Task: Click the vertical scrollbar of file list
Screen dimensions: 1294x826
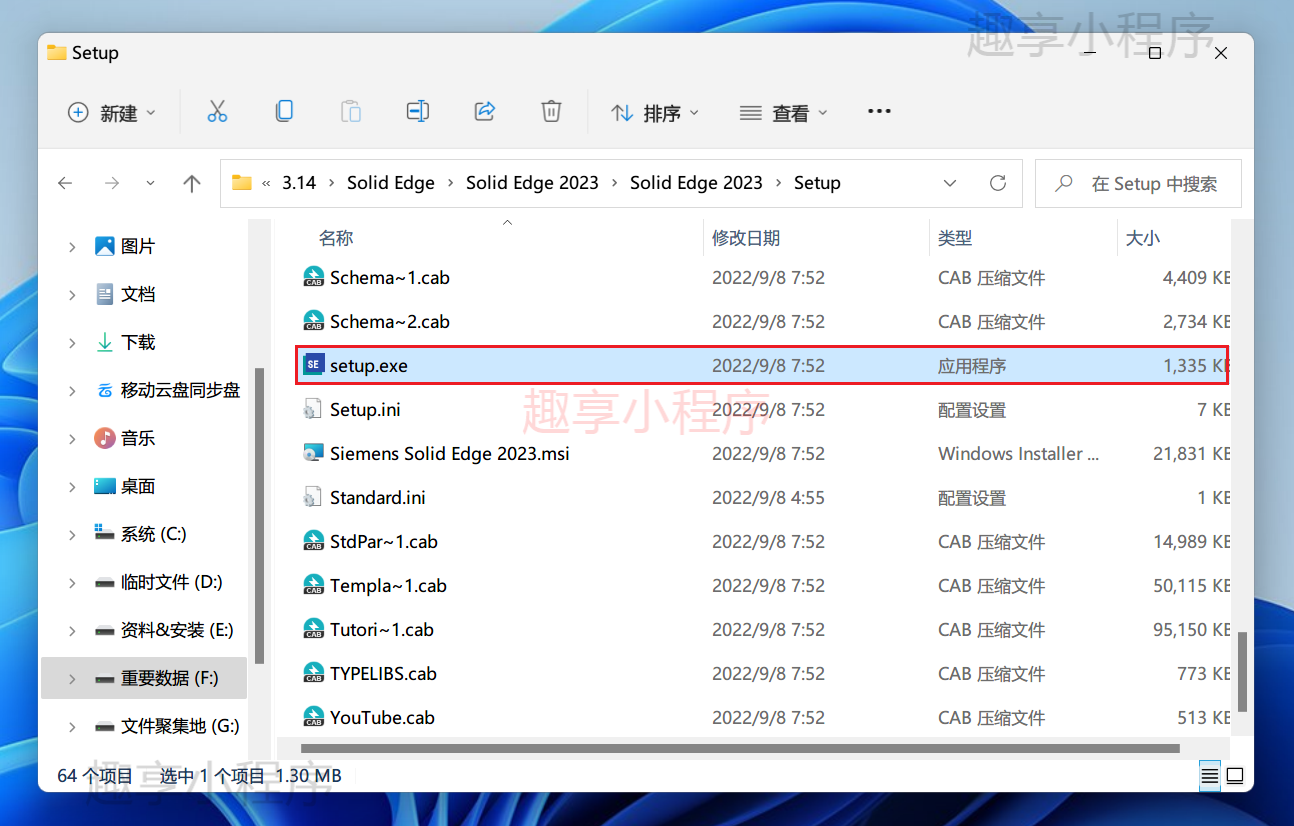Action: [x=1243, y=671]
